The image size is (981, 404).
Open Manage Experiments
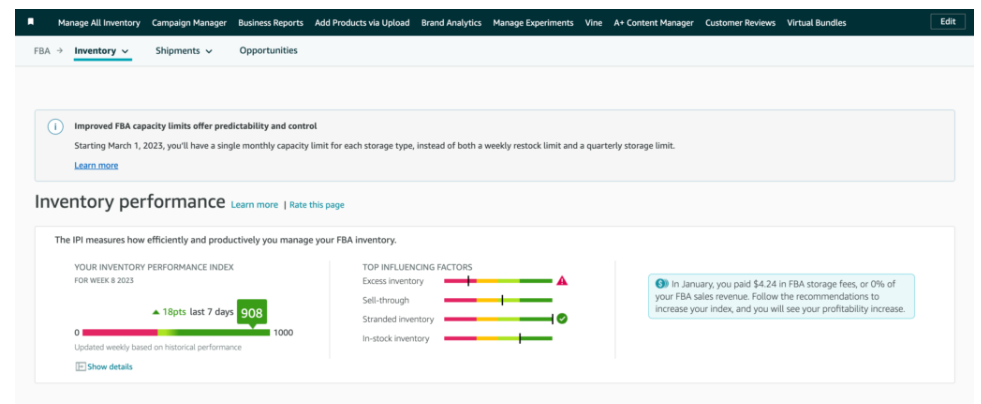[533, 23]
